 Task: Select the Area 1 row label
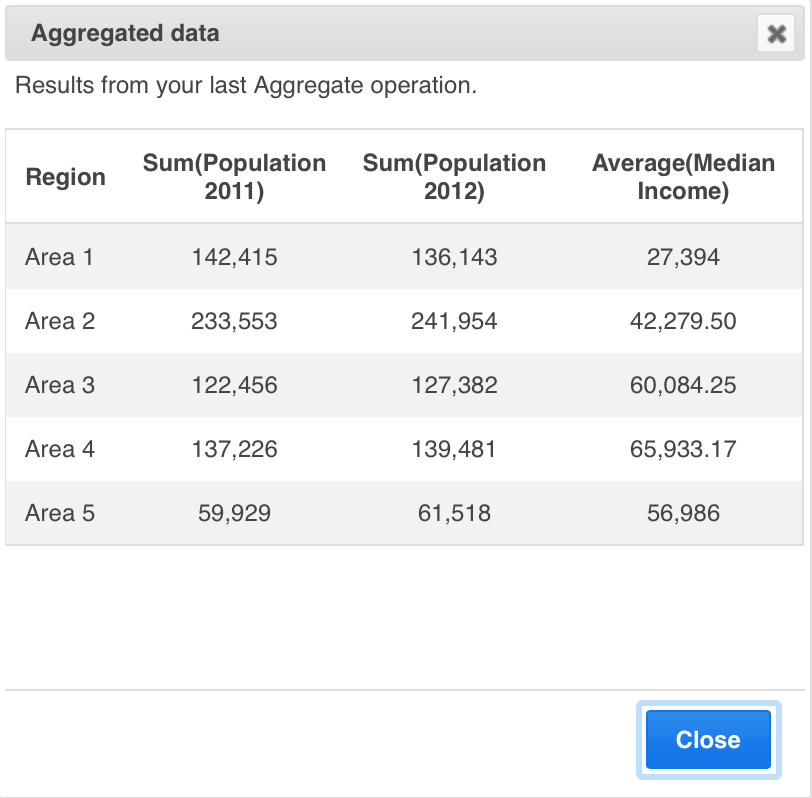click(x=59, y=257)
